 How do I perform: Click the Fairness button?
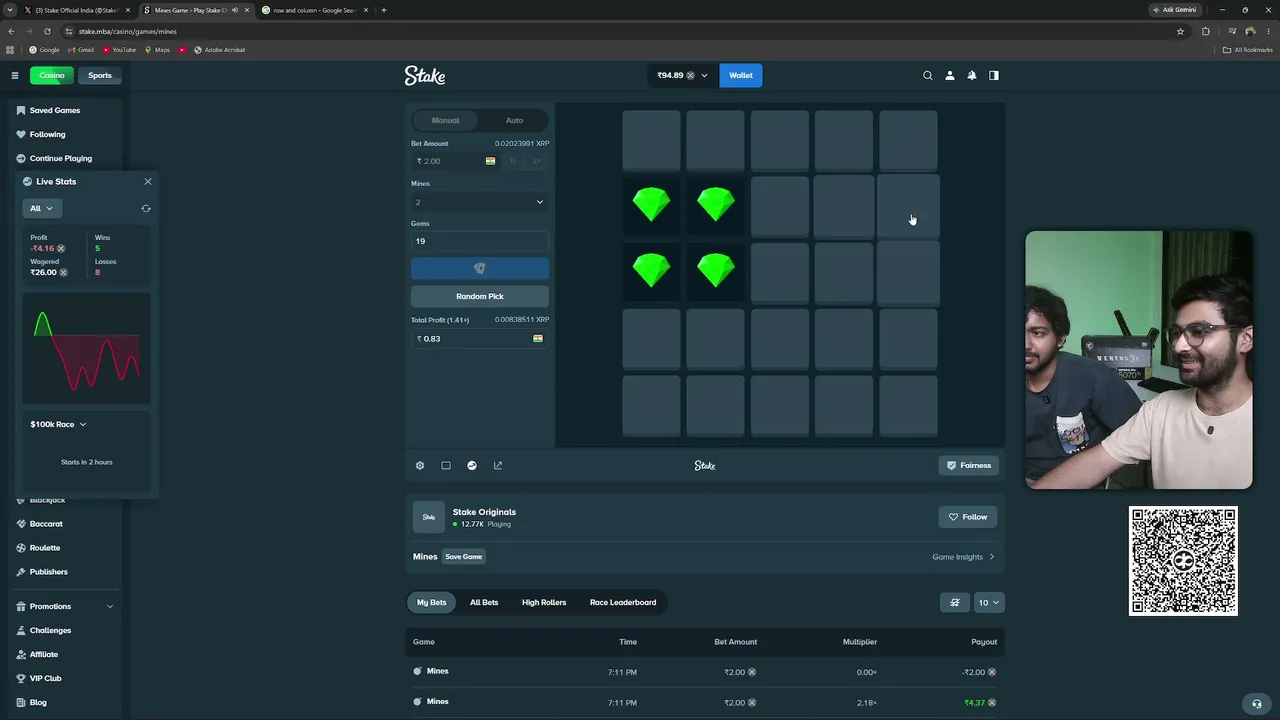tap(969, 465)
